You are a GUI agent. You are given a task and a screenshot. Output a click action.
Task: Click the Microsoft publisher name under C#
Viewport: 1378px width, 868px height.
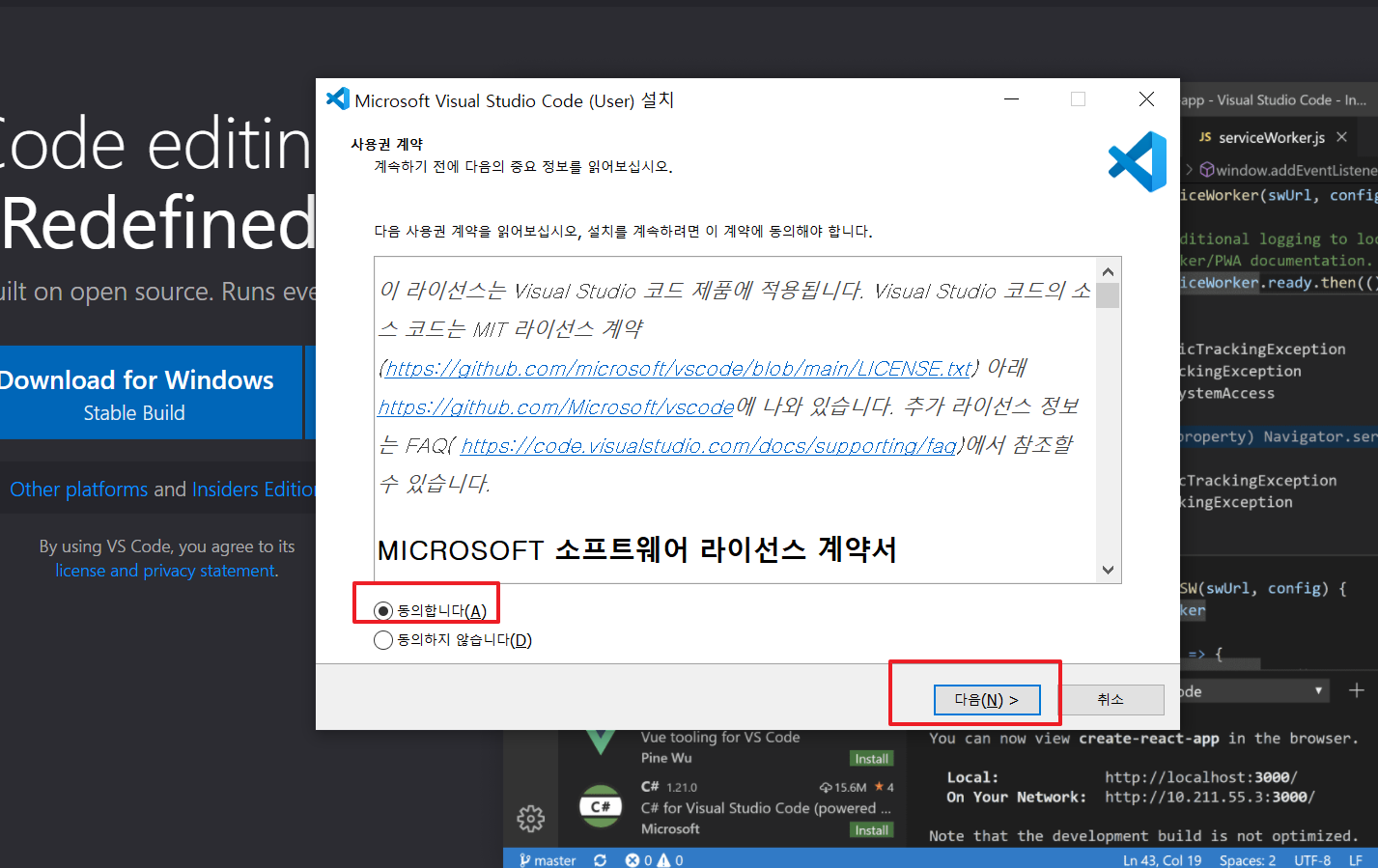pyautogui.click(x=670, y=829)
